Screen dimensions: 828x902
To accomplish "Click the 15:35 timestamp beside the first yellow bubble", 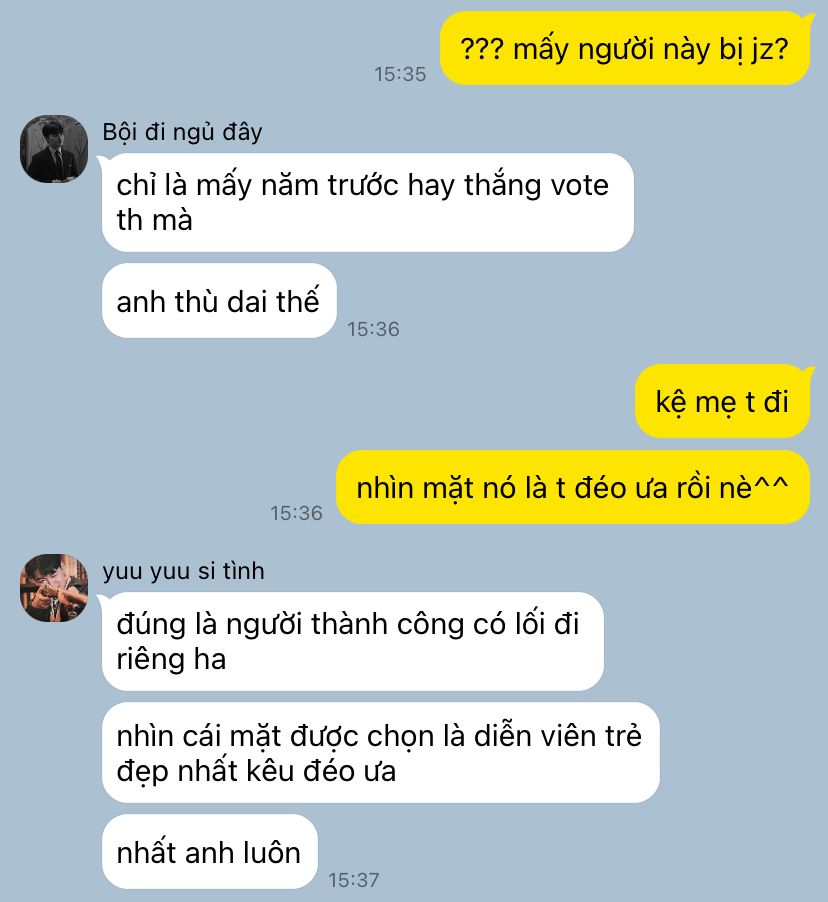I will point(400,74).
